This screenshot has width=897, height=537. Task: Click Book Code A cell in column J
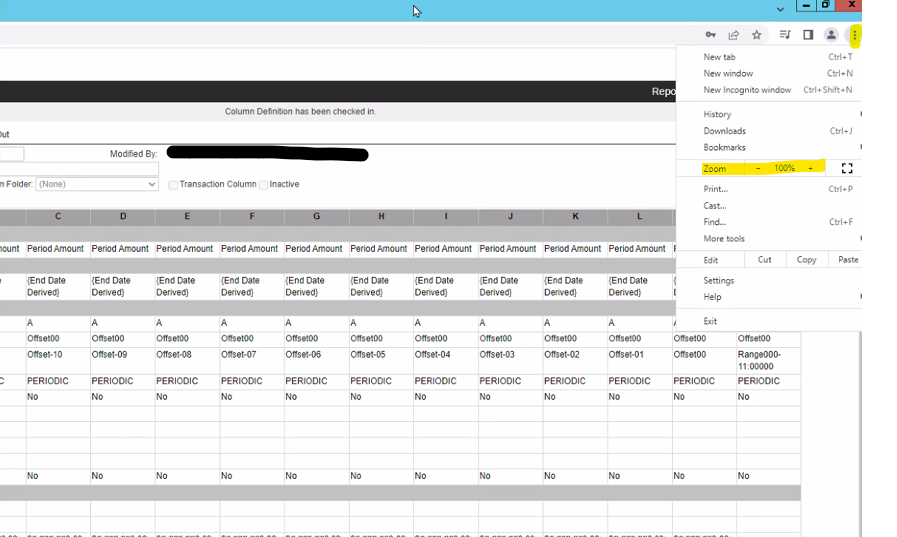coord(510,323)
